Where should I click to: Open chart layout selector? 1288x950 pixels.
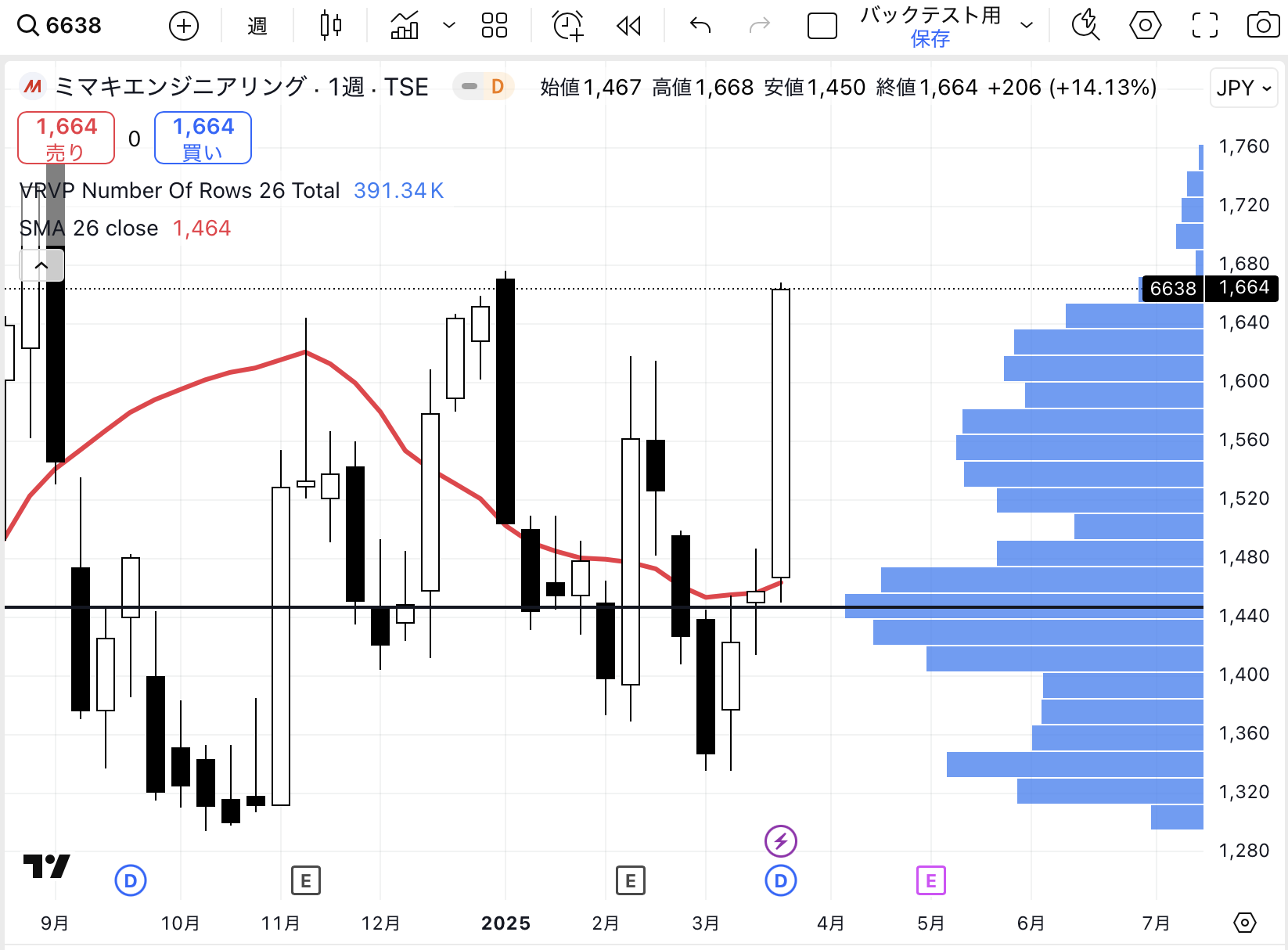[822, 26]
